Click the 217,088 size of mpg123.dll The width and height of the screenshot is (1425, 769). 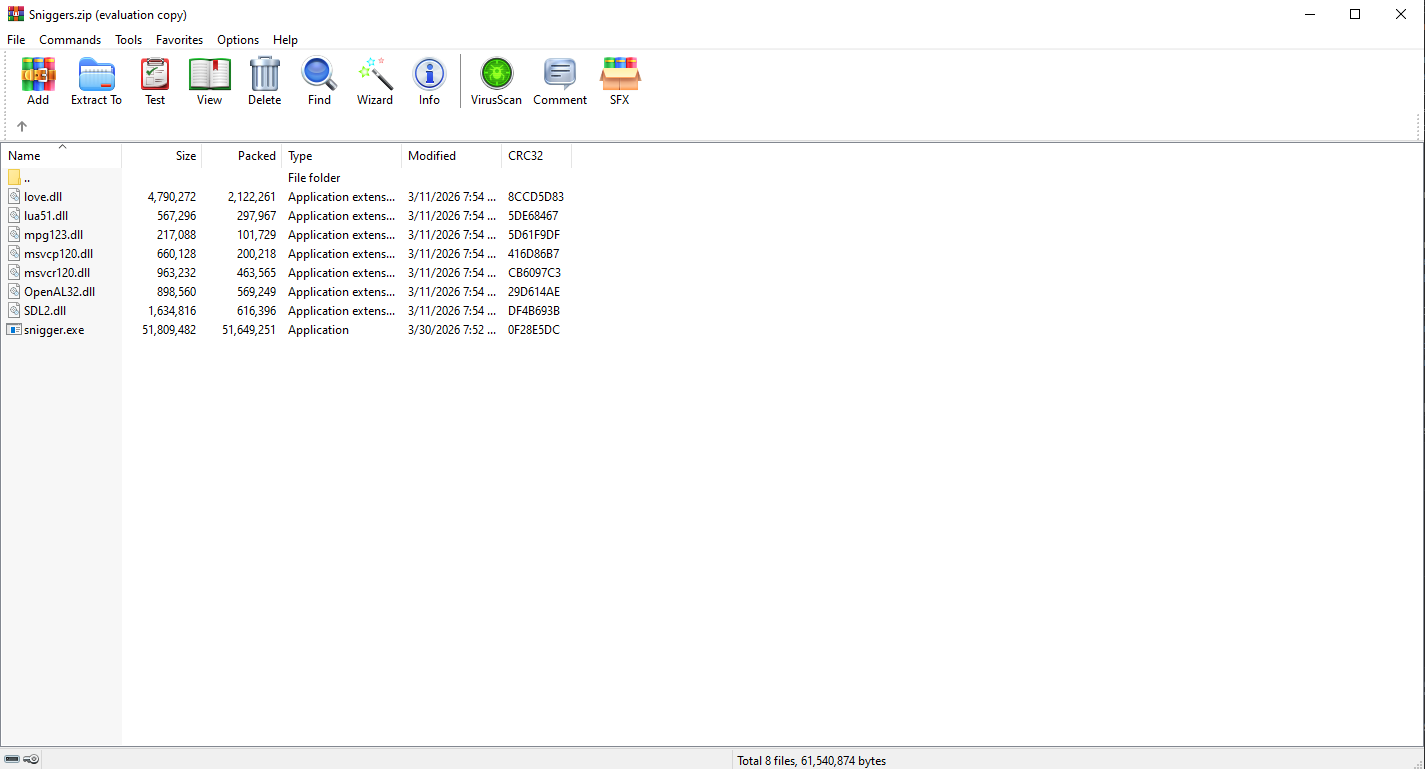(177, 235)
